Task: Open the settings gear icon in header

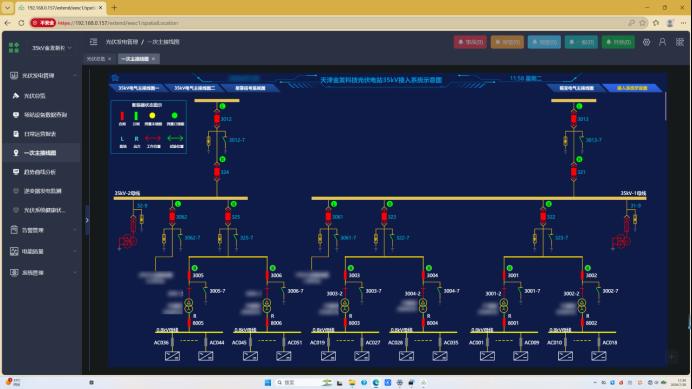Action: [646, 42]
